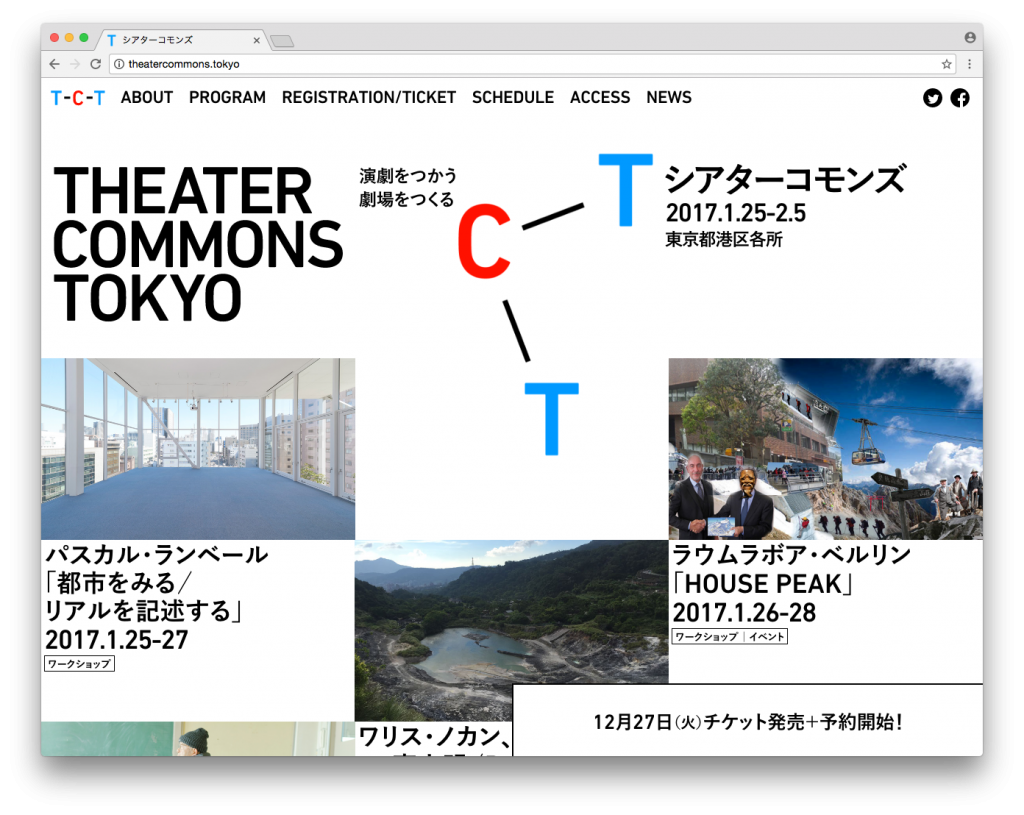Navigate to ACCESS section
The height and width of the screenshot is (815, 1024).
(600, 98)
